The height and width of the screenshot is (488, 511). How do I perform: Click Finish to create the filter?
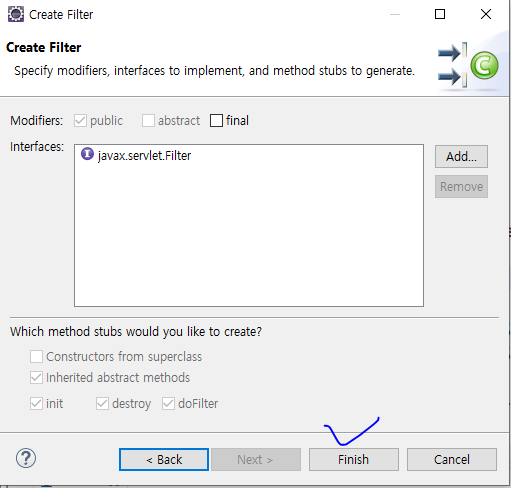354,460
